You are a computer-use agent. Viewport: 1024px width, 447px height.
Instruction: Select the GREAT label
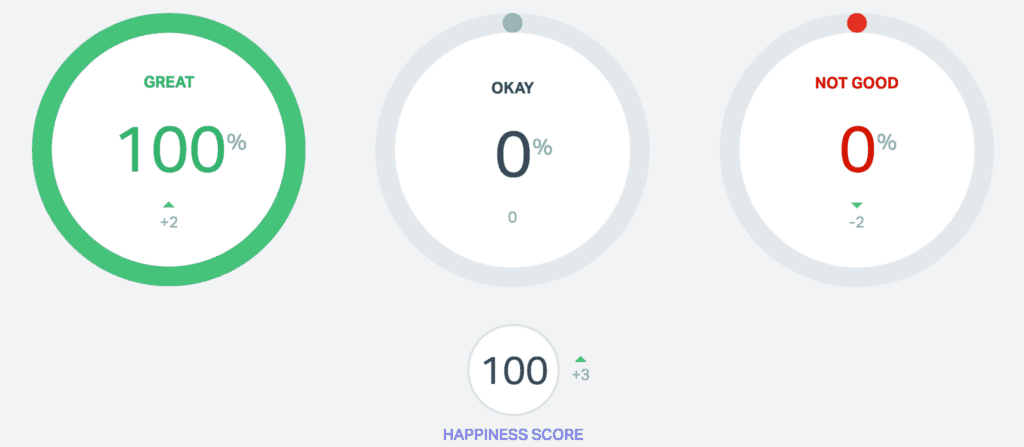pos(169,82)
